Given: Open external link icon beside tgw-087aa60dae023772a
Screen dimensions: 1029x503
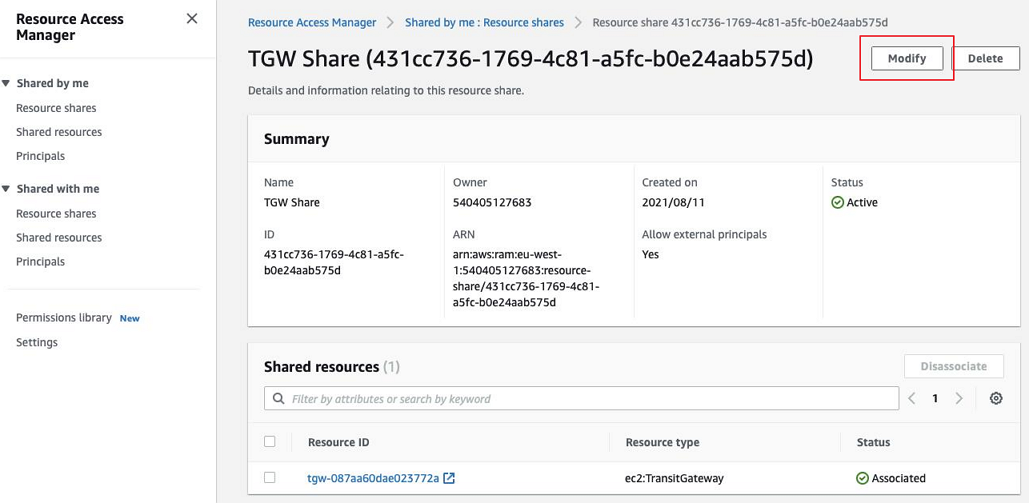Looking at the screenshot, I should [x=450, y=478].
